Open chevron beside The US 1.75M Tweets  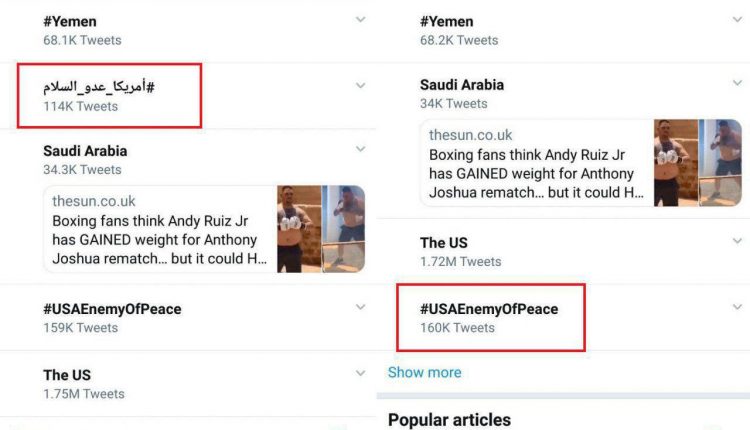pyautogui.click(x=360, y=374)
